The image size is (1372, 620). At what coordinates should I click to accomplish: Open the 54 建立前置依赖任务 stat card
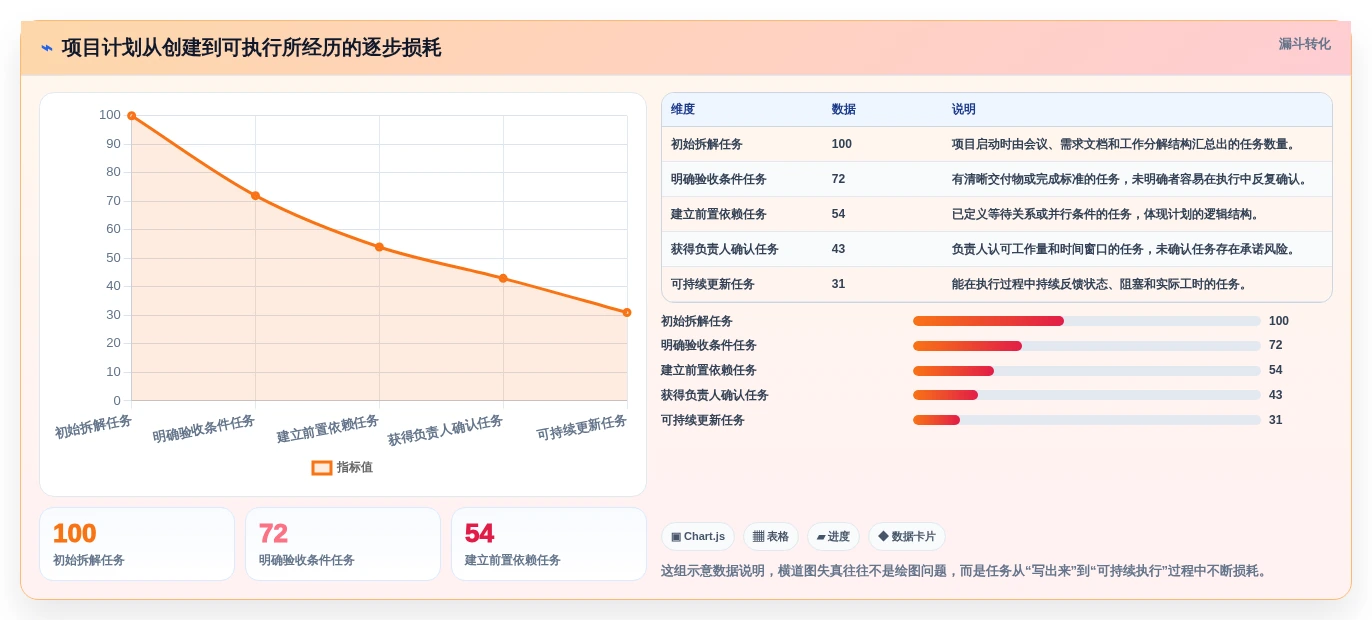(x=549, y=544)
